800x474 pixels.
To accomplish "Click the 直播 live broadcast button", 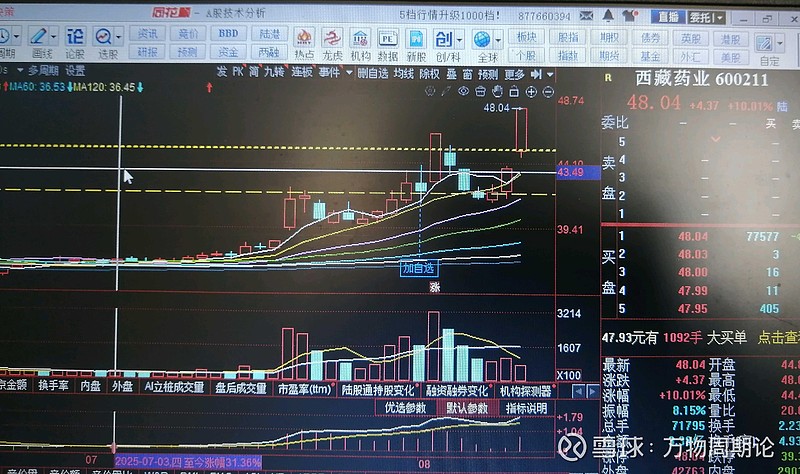I will (x=668, y=17).
